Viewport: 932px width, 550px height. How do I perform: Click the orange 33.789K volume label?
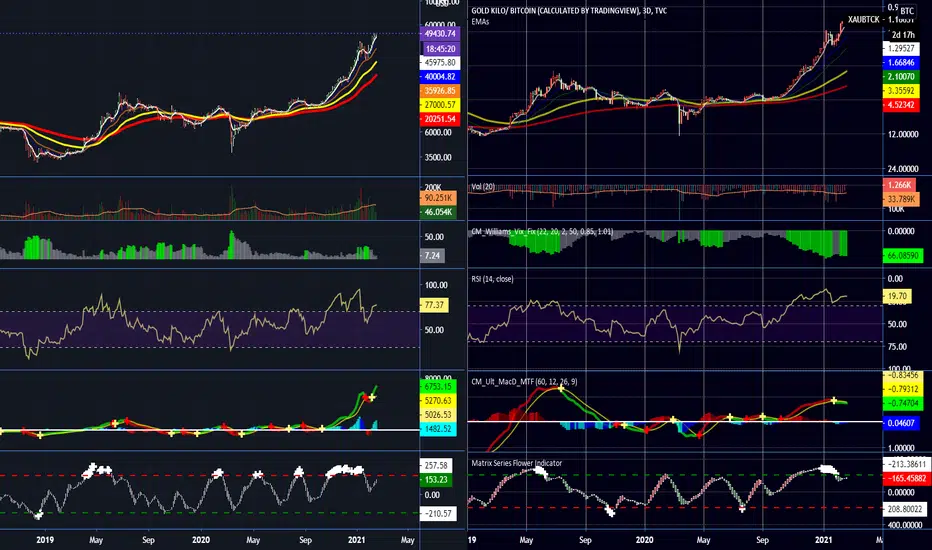(x=901, y=199)
